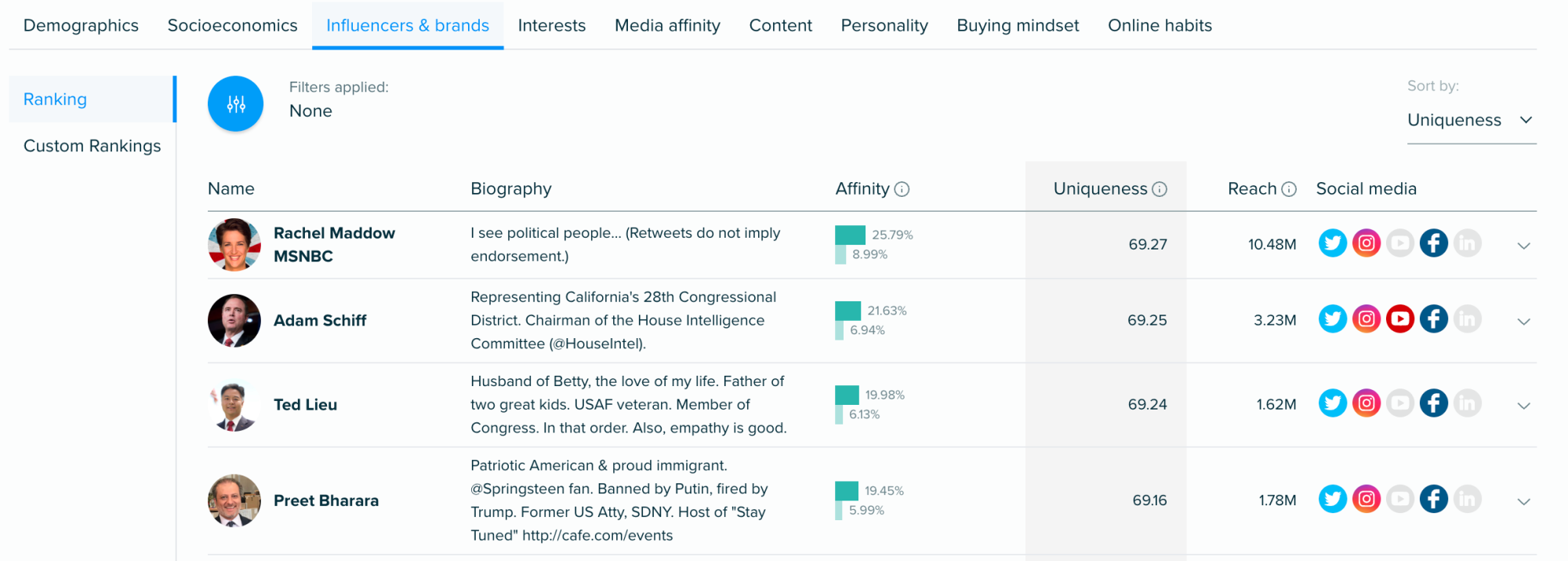The height and width of the screenshot is (561, 1568).
Task: Select Custom Rankings in the sidebar
Action: point(92,146)
